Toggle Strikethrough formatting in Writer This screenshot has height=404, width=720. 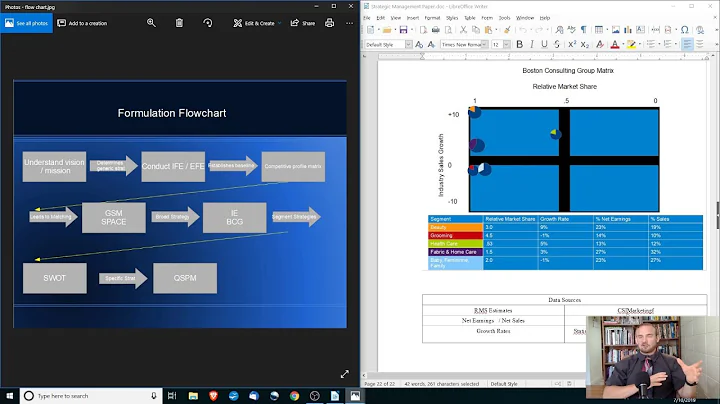coord(557,44)
